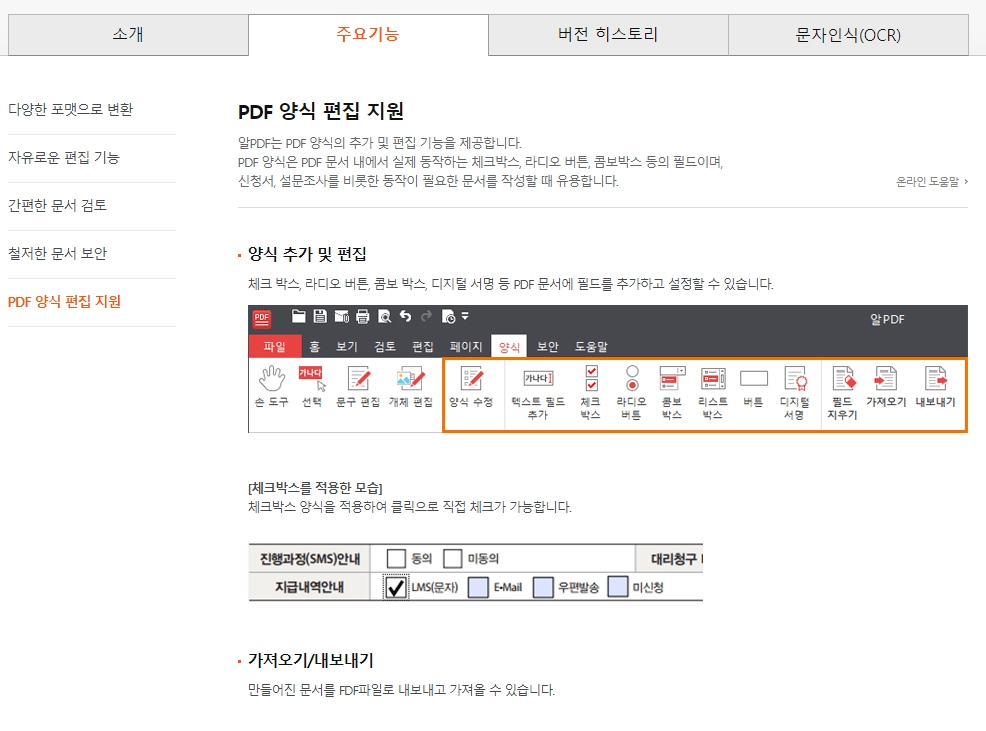Switch to the 검토 ribbon tab
986x731 pixels.
pos(385,347)
